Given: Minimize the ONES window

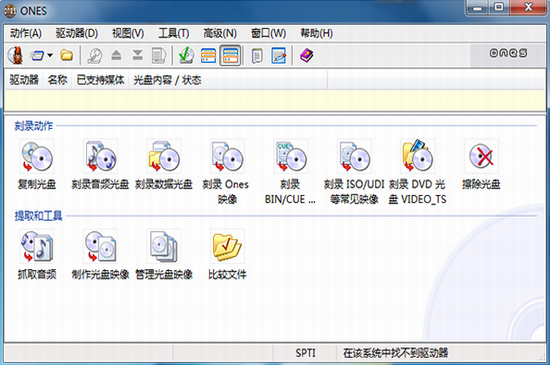Looking at the screenshot, I should point(477,8).
